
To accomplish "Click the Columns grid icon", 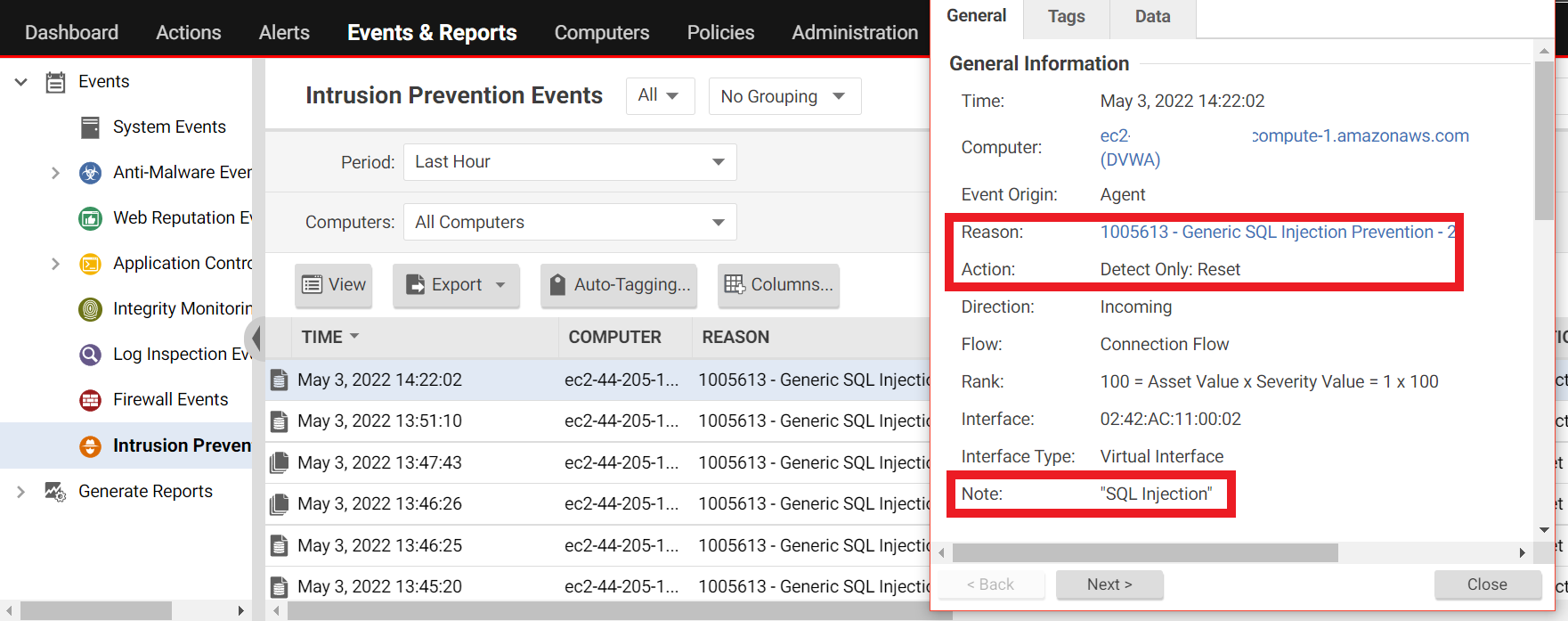I will [735, 284].
